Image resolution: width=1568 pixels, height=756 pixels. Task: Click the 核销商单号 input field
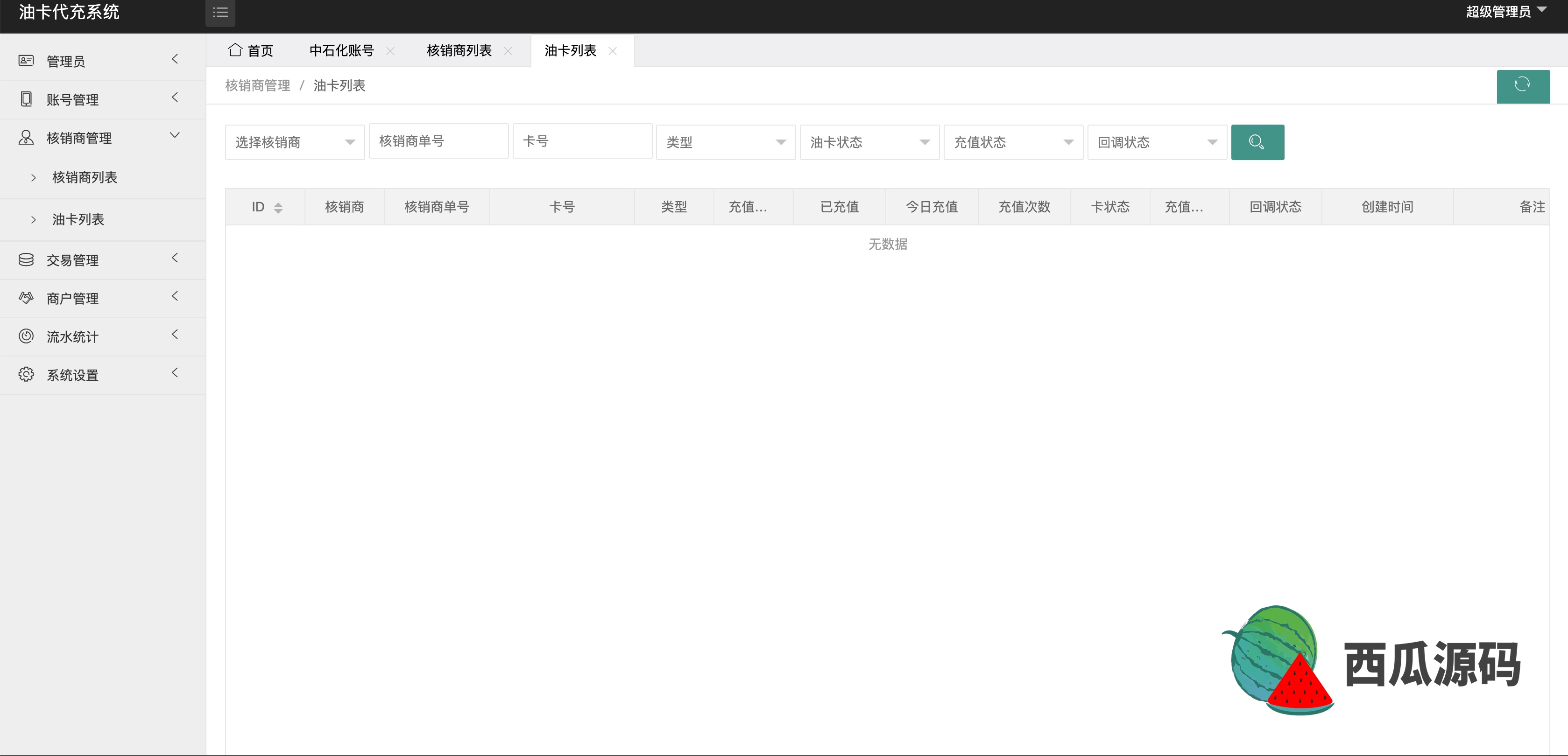[x=438, y=141]
